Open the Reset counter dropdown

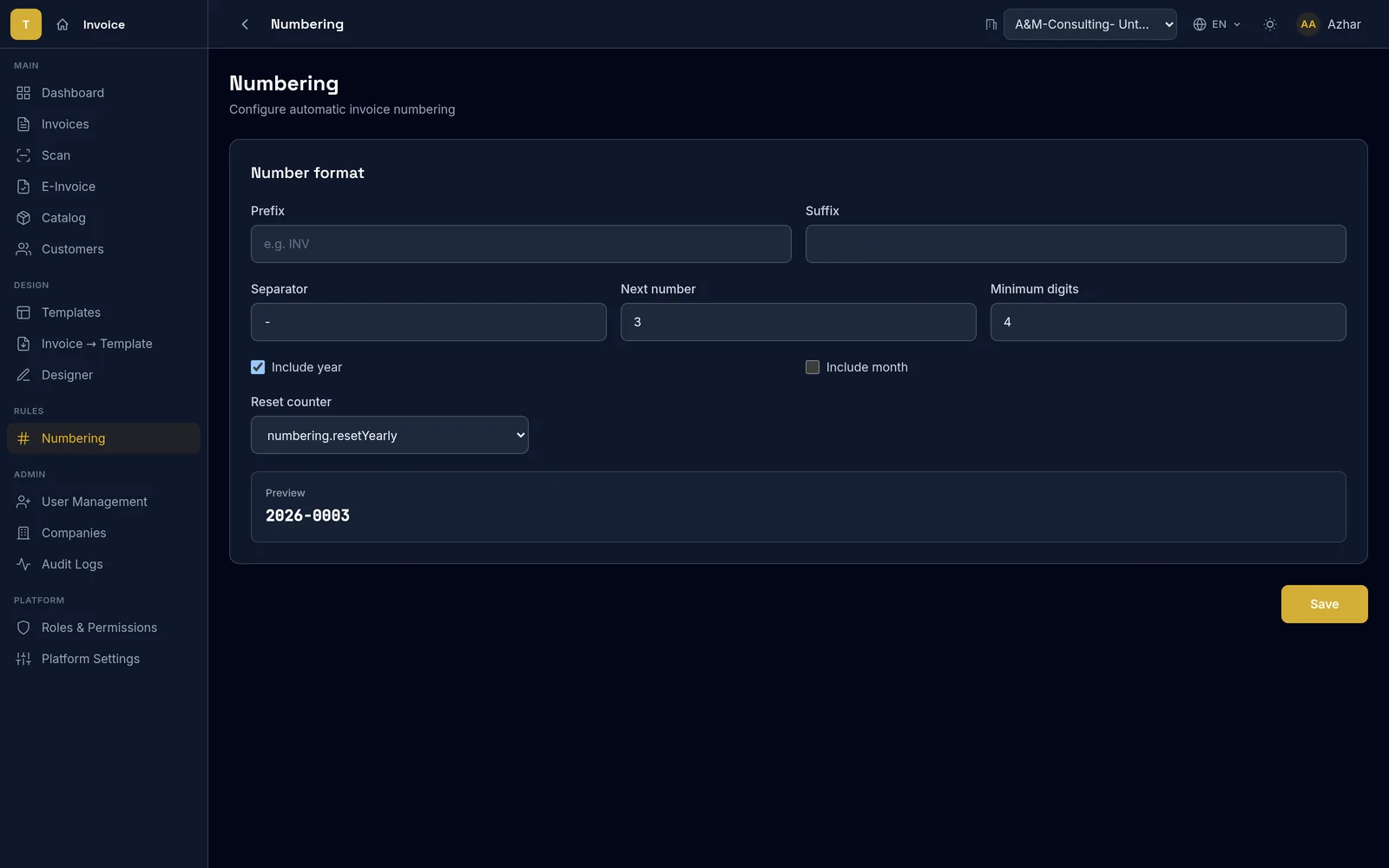(390, 435)
